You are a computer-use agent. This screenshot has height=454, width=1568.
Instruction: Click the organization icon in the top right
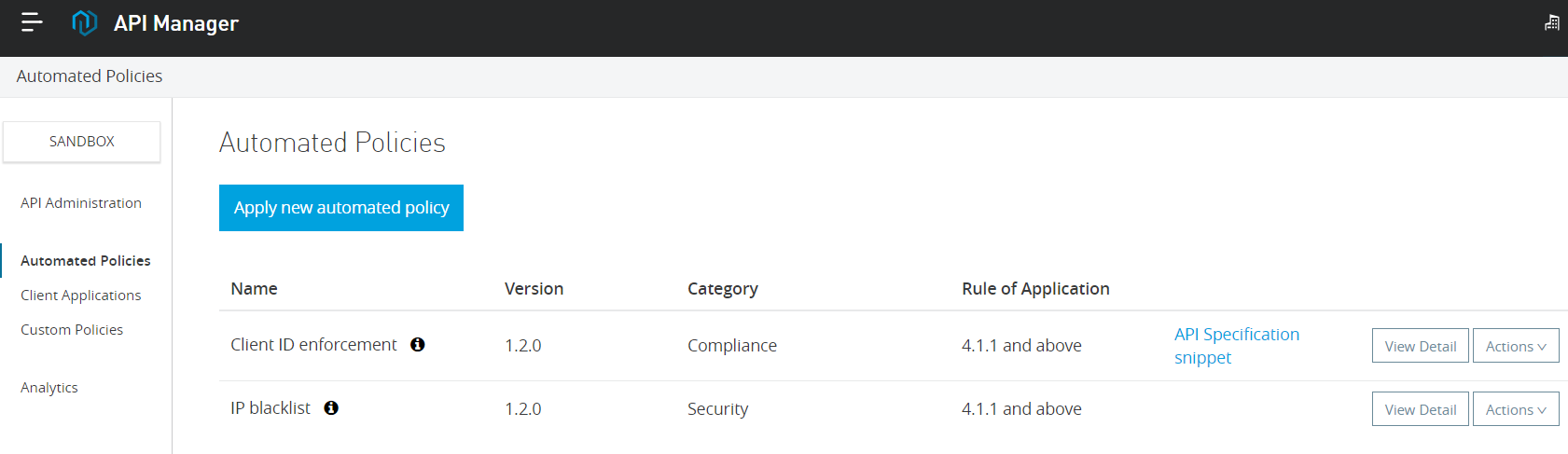1551,22
